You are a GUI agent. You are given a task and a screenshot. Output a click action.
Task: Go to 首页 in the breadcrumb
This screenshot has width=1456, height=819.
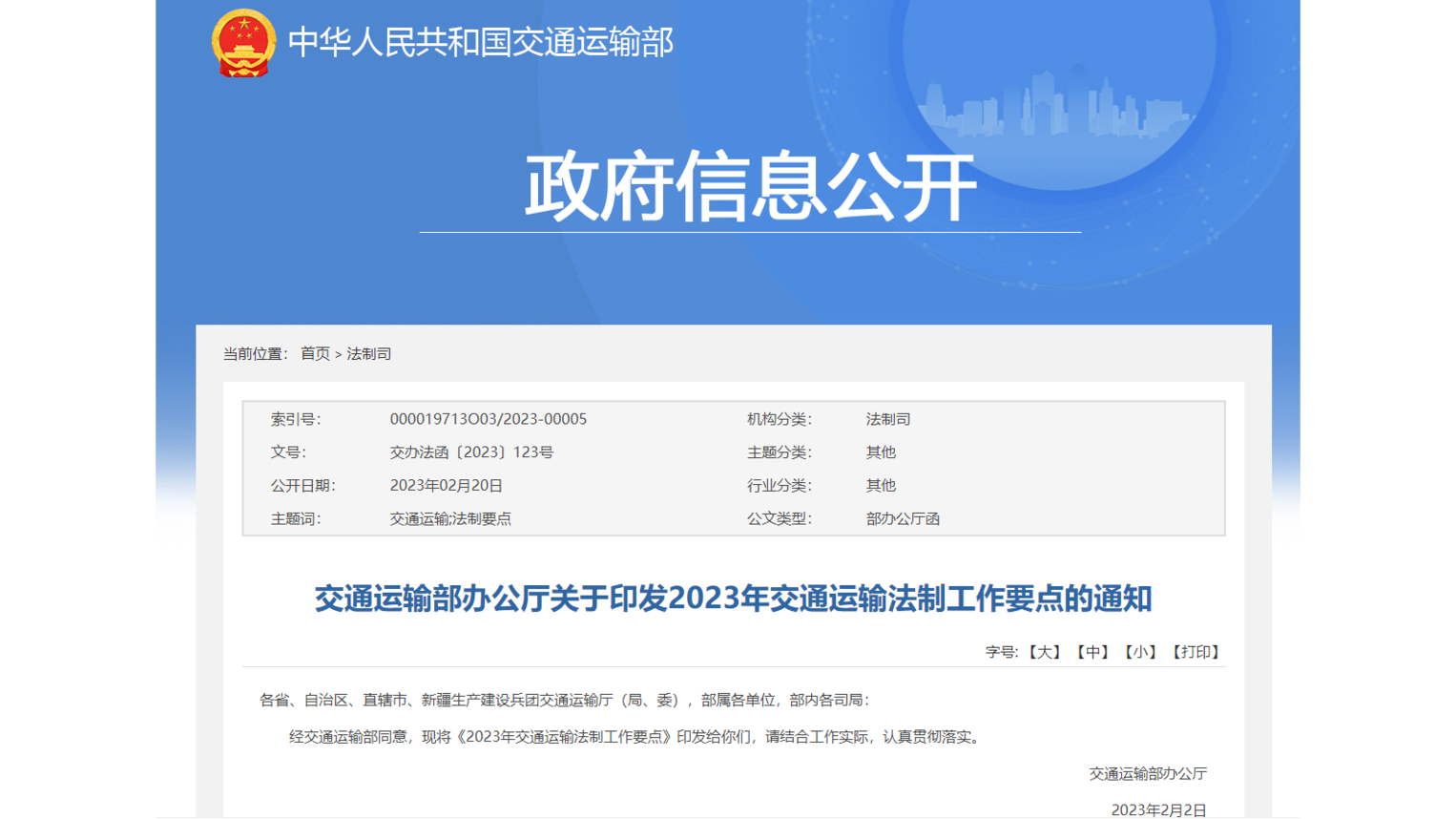(x=315, y=354)
